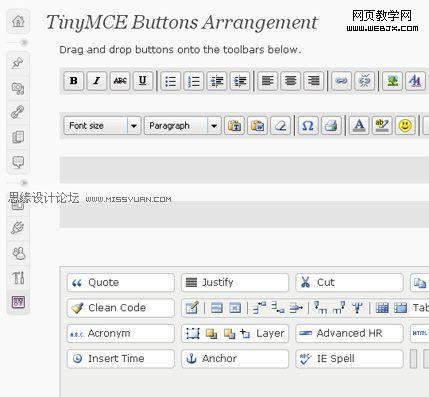Click the align left button
The image size is (429, 397).
tap(268, 81)
